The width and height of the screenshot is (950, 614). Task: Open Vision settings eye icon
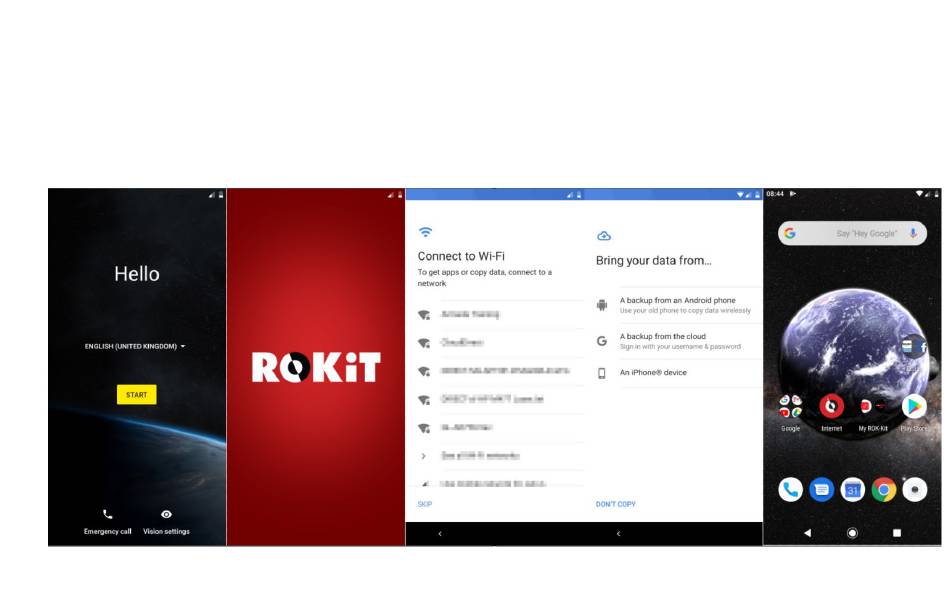(166, 514)
